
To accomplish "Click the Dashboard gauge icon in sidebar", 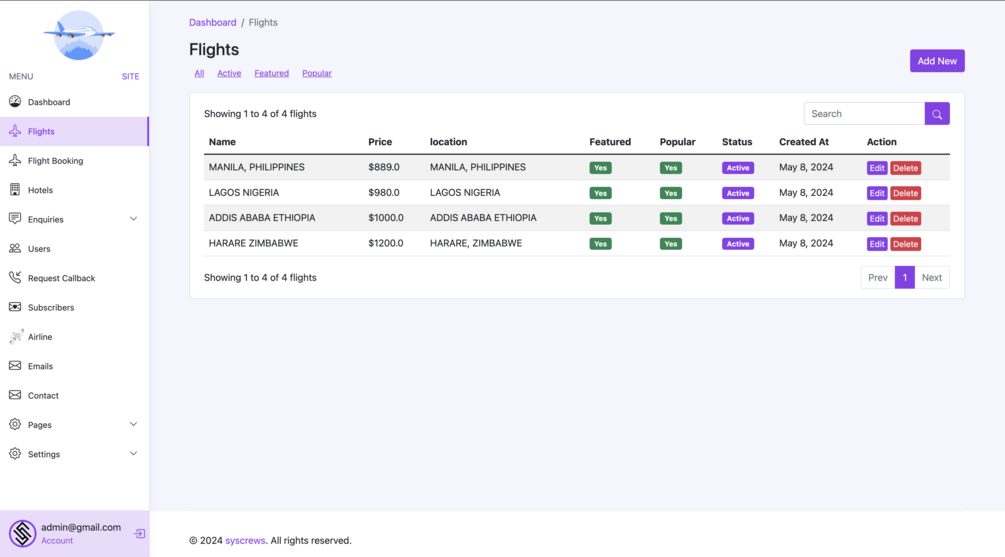I will click(x=15, y=102).
